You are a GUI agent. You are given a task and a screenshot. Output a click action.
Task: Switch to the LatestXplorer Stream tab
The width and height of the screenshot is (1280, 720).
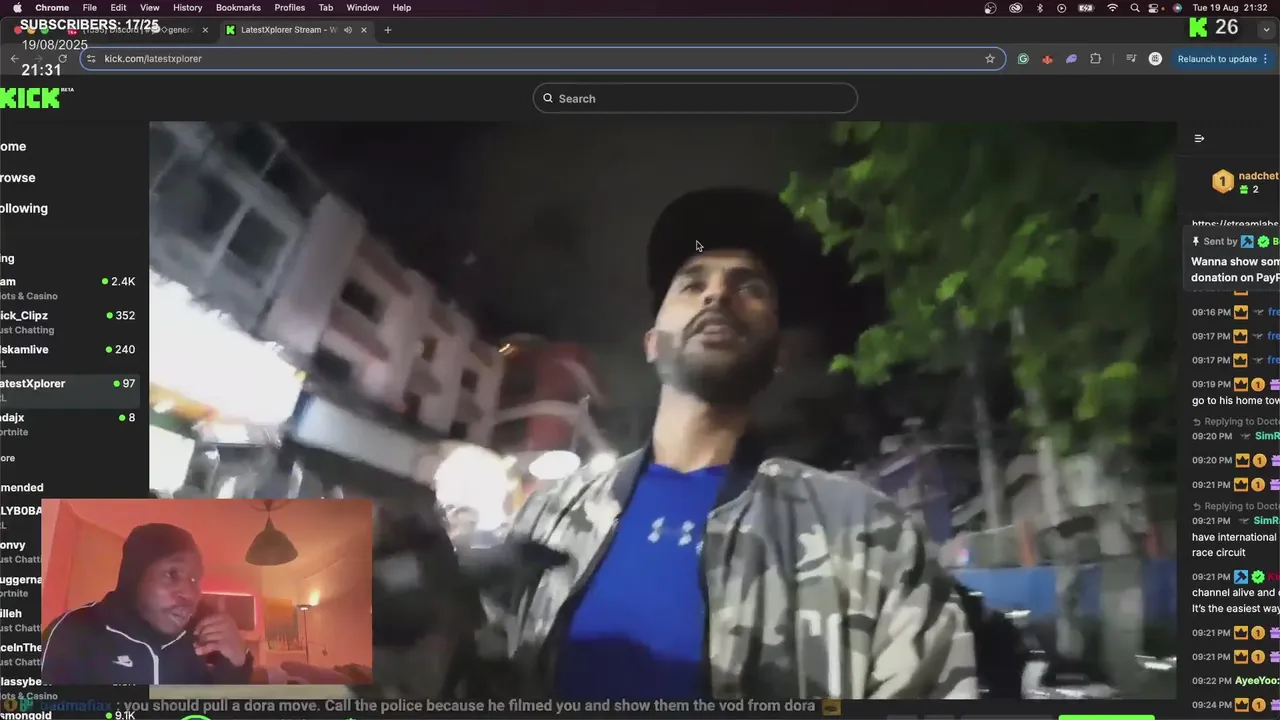point(290,30)
